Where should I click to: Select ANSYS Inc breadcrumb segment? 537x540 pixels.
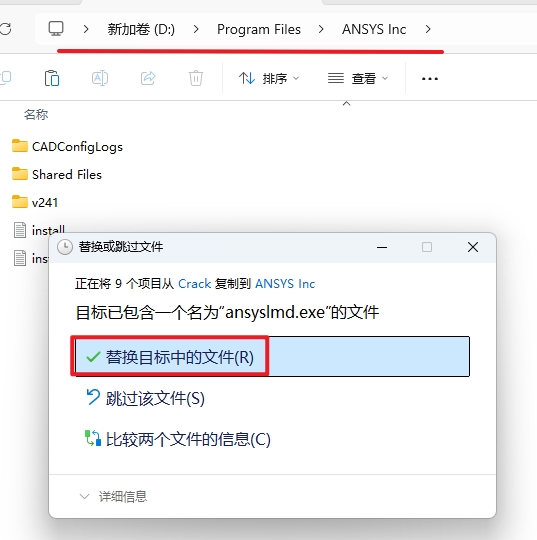[374, 29]
